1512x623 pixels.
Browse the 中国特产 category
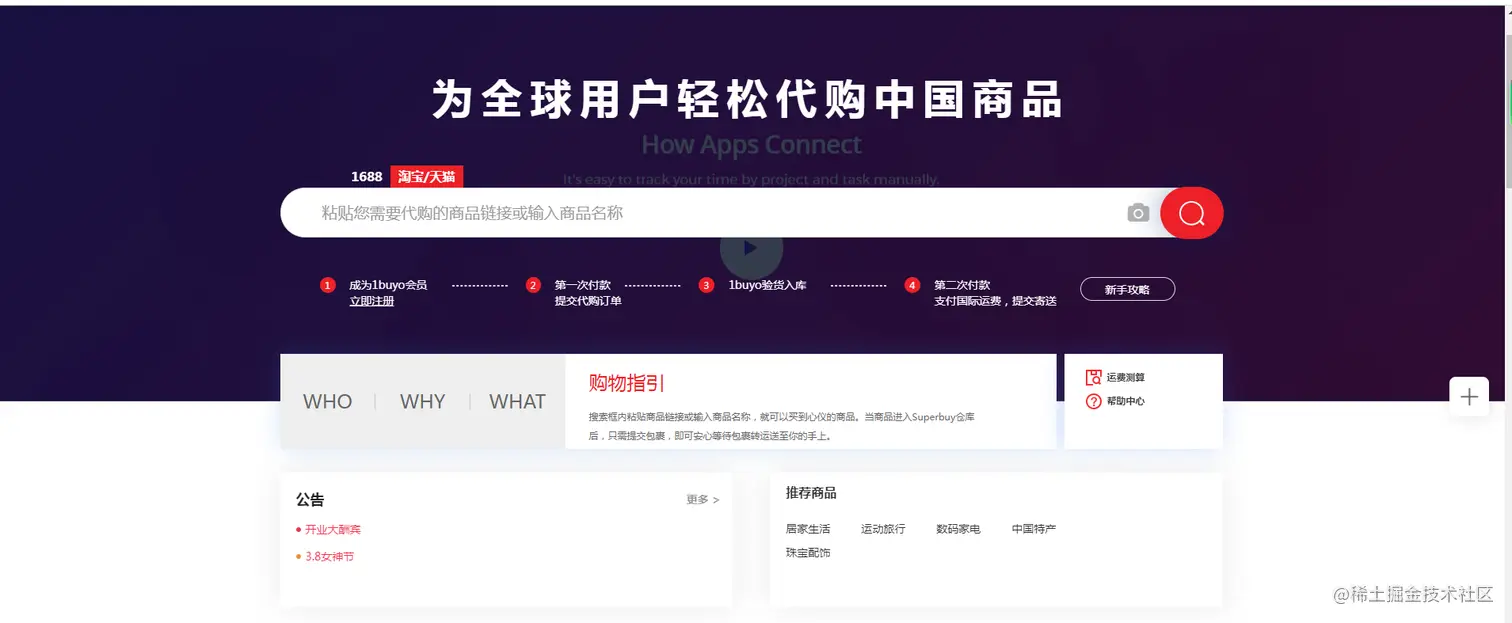pyautogui.click(x=1034, y=529)
